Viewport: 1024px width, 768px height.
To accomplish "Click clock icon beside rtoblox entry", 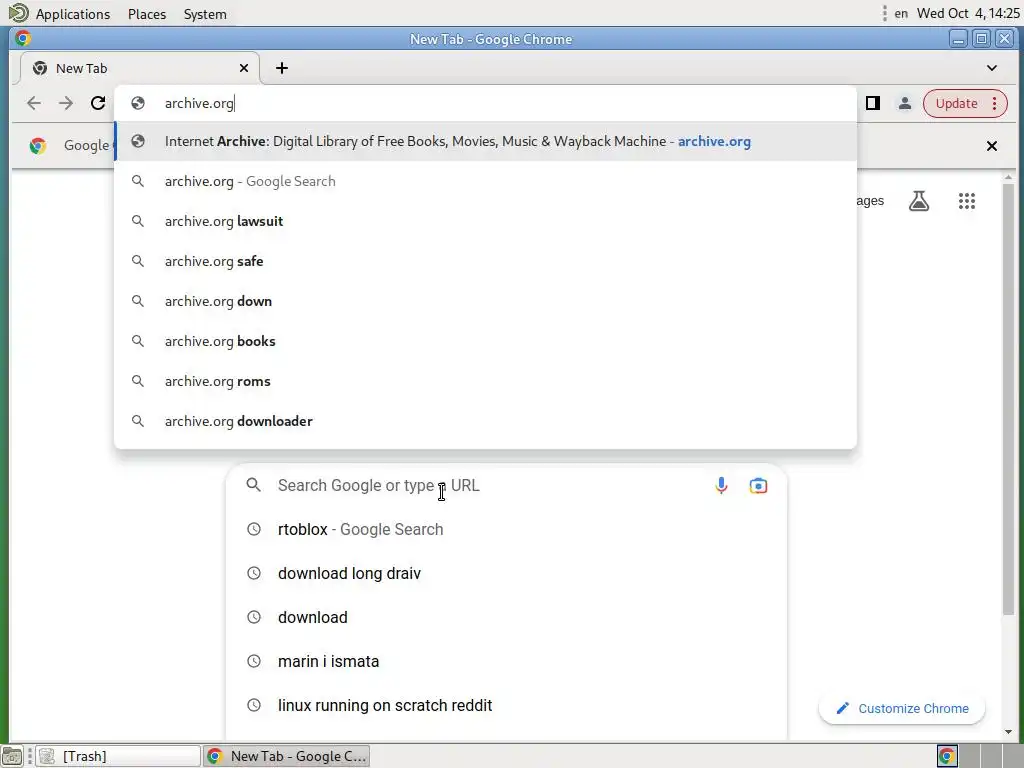I will [x=253, y=529].
